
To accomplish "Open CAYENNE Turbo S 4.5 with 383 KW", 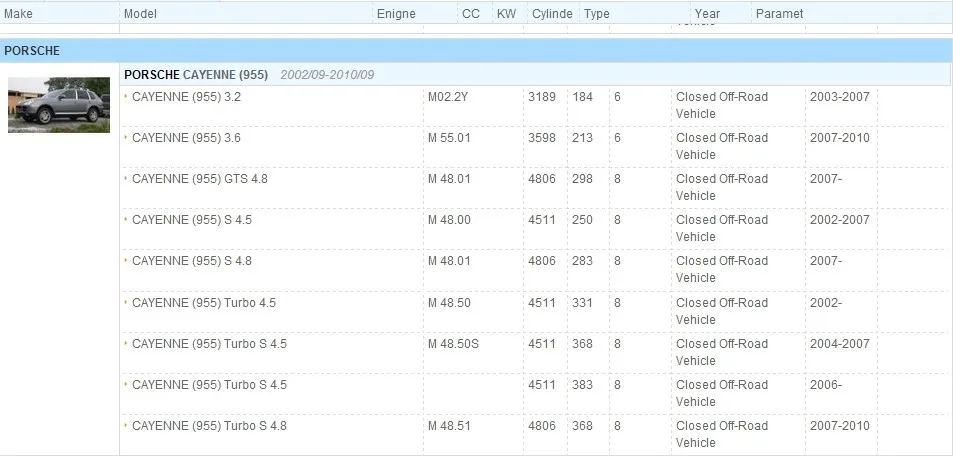I will 209,385.
